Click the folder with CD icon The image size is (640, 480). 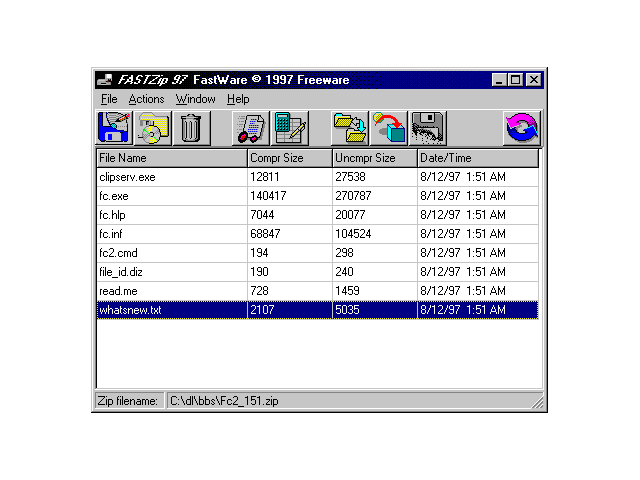[153, 128]
